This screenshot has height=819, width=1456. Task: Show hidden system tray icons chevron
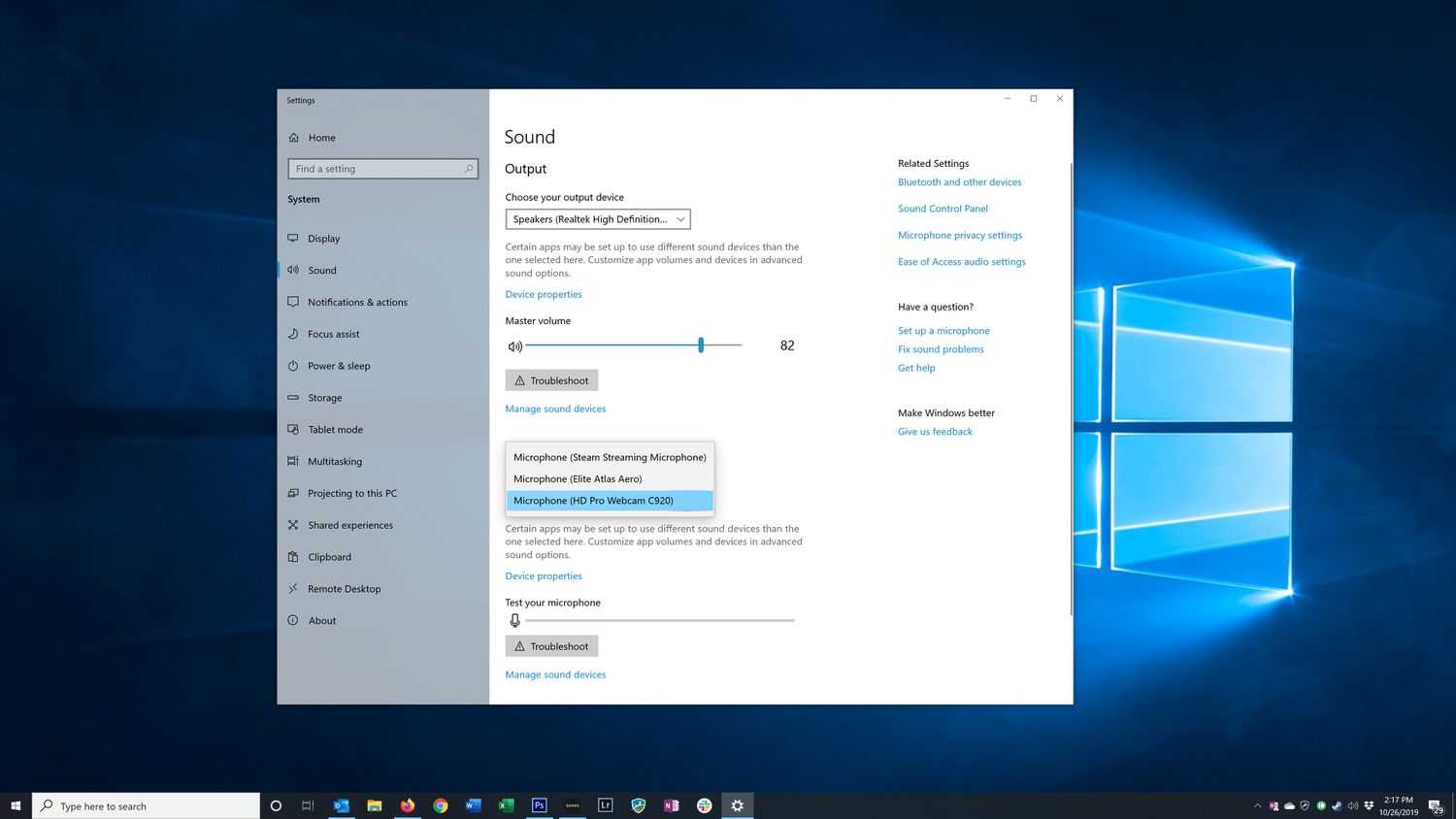point(1257,805)
